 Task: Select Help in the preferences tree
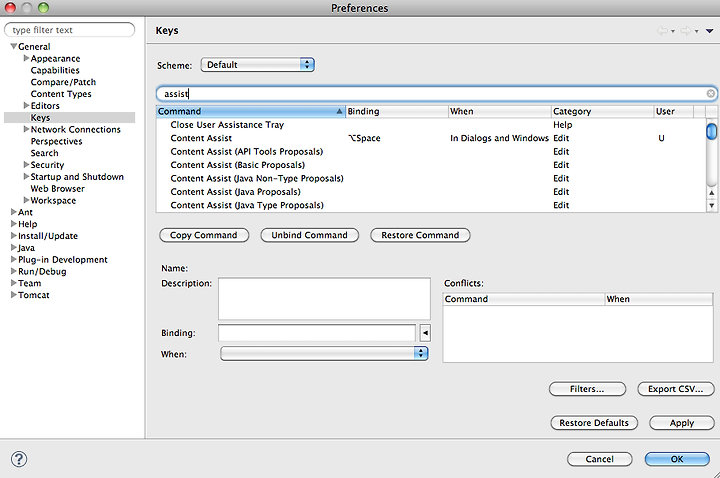coord(28,224)
